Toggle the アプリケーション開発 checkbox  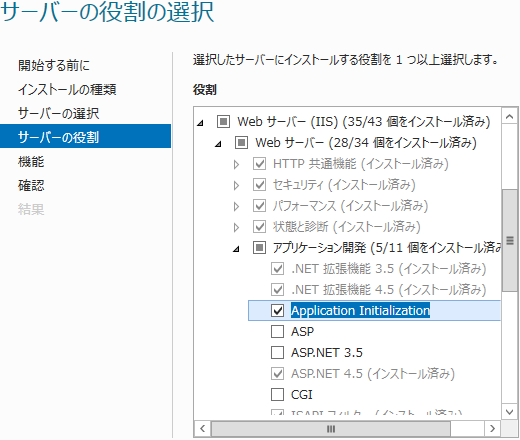click(x=259, y=248)
